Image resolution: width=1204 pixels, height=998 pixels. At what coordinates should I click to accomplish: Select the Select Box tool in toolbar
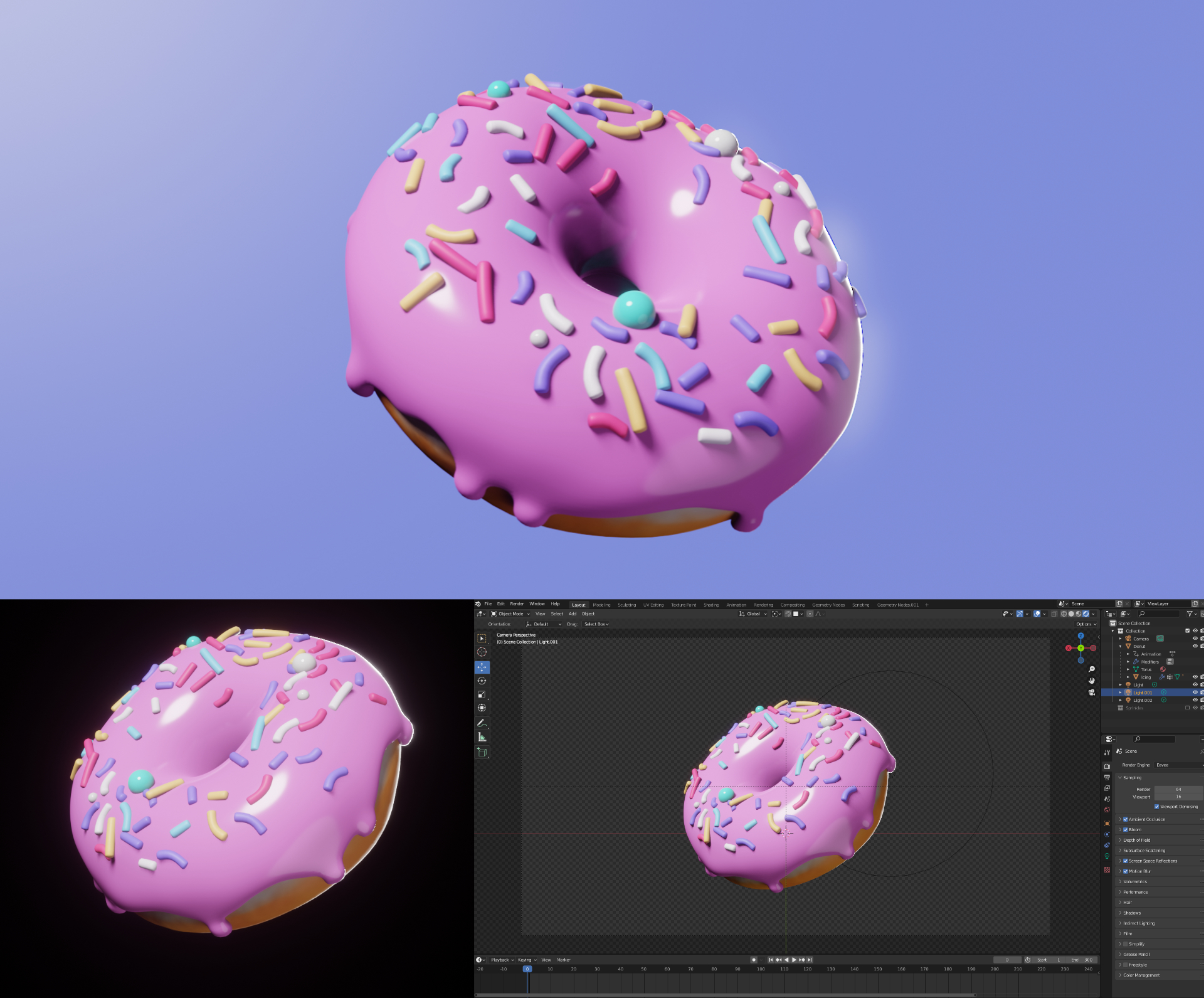[482, 639]
